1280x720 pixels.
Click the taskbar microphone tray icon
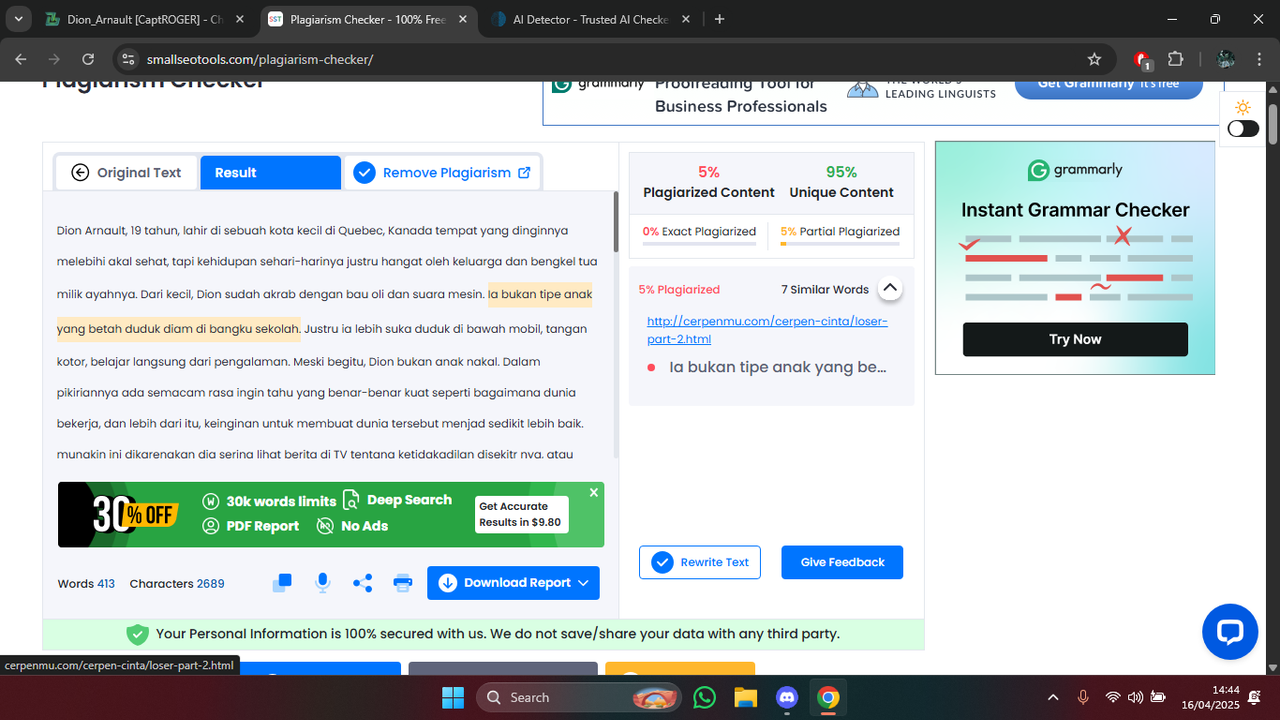(1083, 697)
